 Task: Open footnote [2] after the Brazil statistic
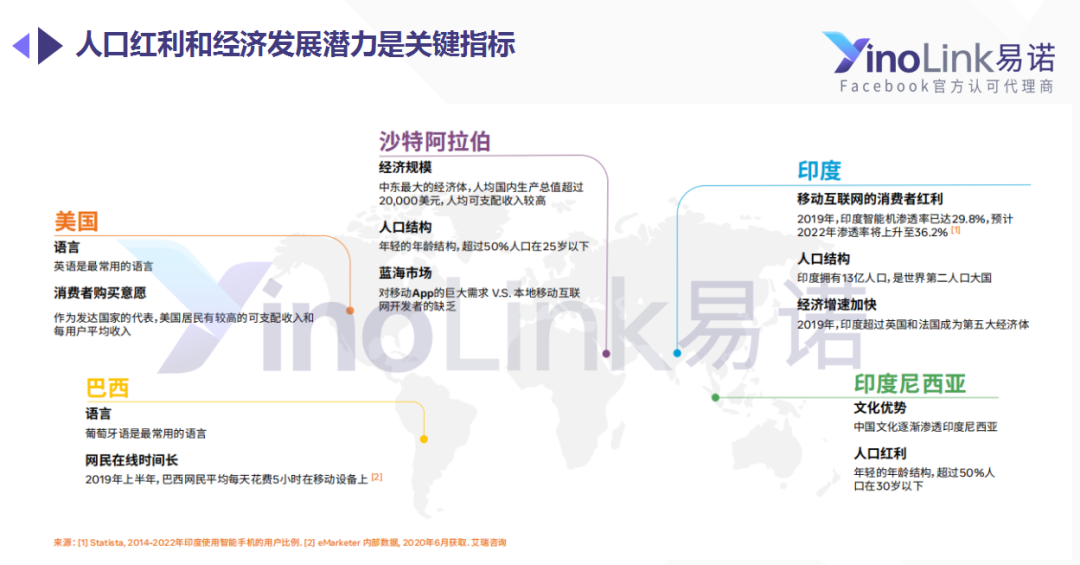377,477
